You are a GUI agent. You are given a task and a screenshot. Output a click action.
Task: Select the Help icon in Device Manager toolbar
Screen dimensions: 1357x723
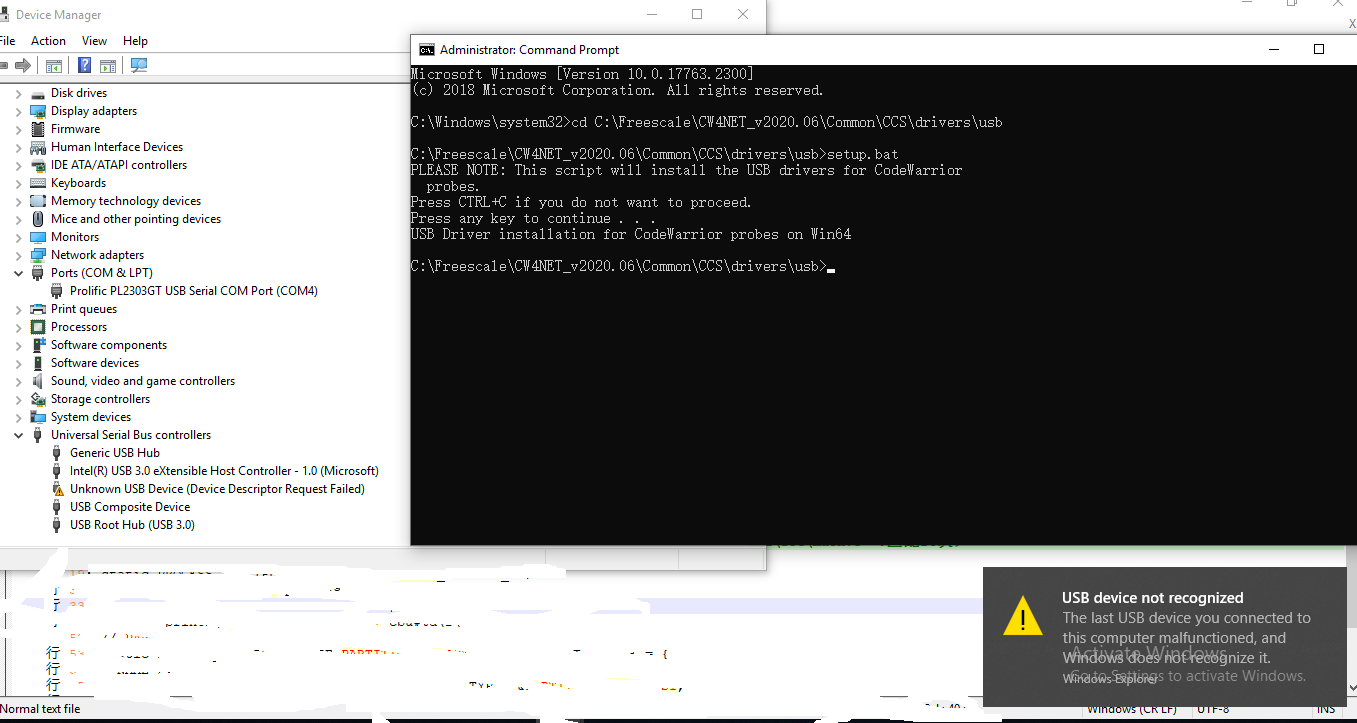pyautogui.click(x=83, y=65)
